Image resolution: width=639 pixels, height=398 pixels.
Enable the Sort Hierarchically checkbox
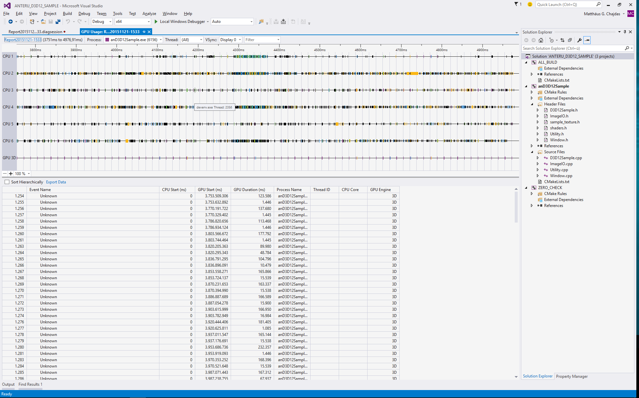7,182
